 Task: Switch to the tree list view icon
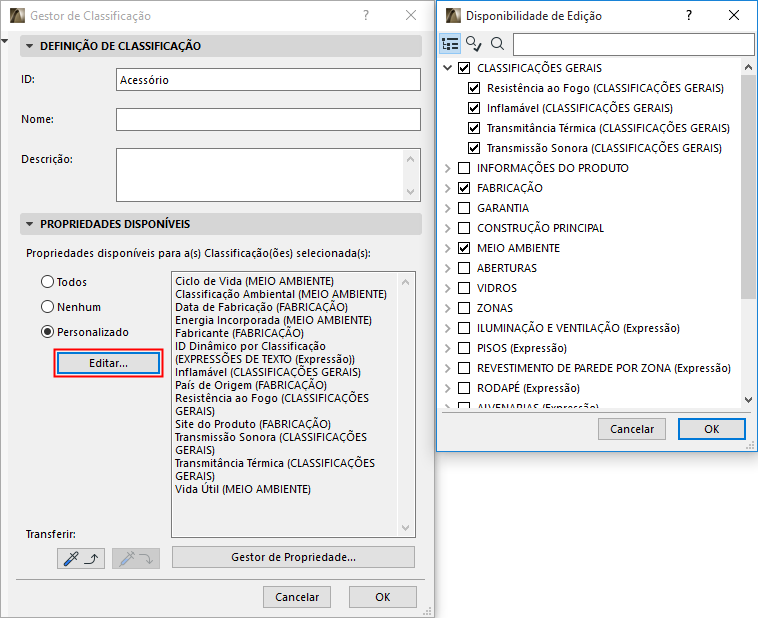pyautogui.click(x=450, y=44)
